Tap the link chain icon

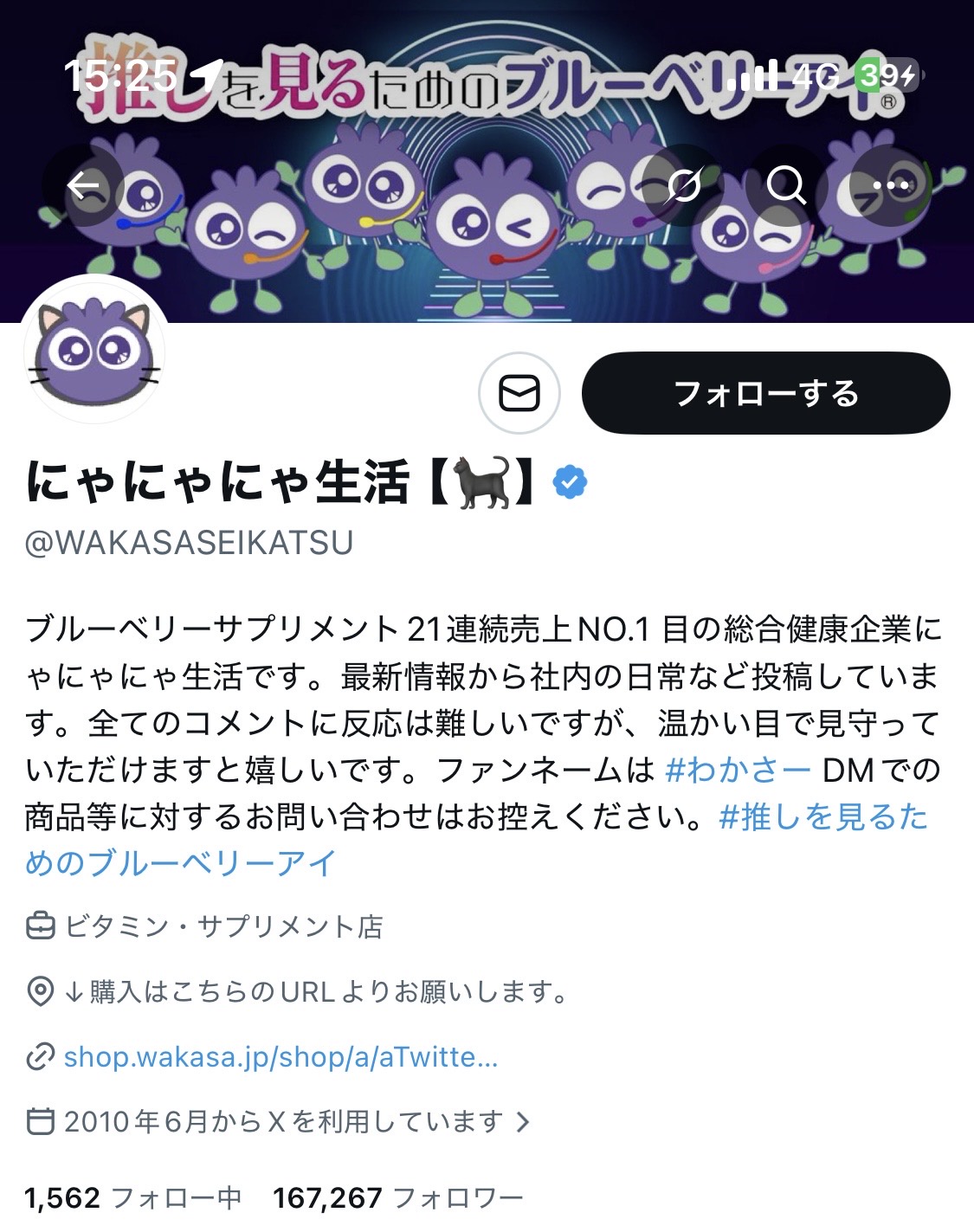[x=40, y=1057]
